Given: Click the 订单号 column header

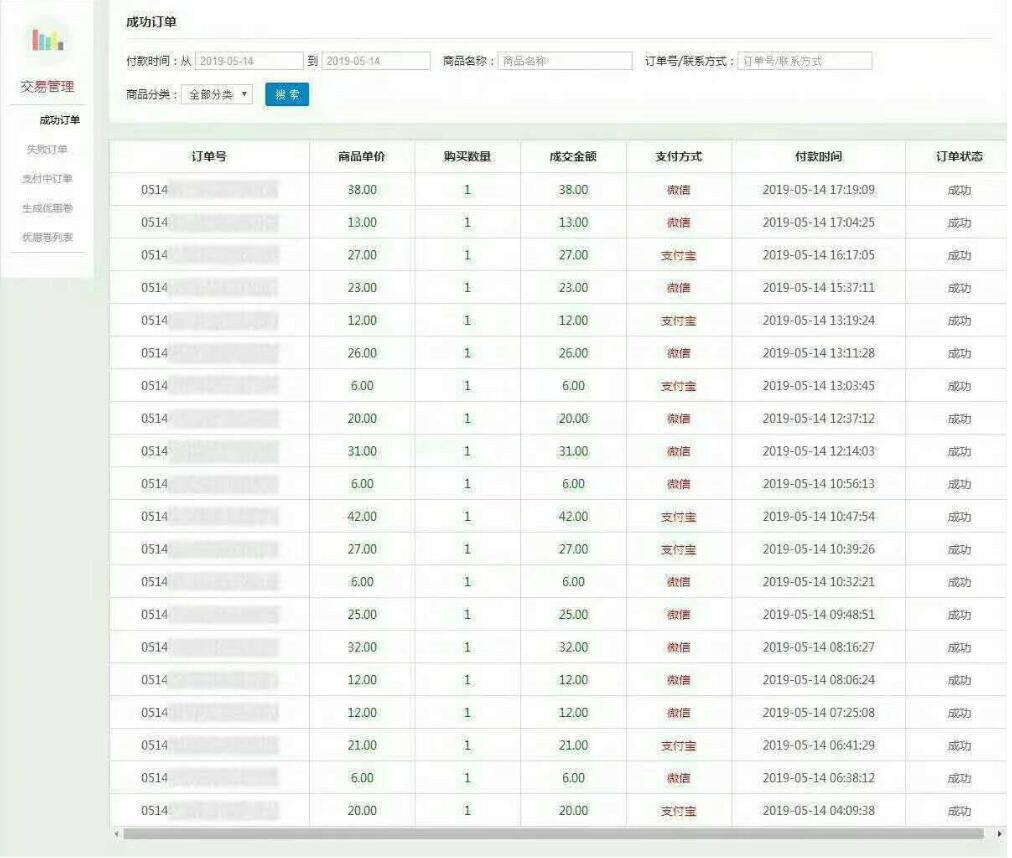Looking at the screenshot, I should pyautogui.click(x=209, y=156).
